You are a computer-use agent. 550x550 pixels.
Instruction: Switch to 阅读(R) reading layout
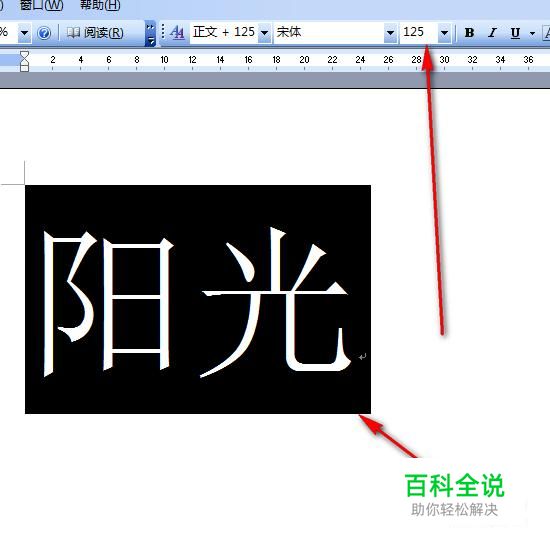95,33
